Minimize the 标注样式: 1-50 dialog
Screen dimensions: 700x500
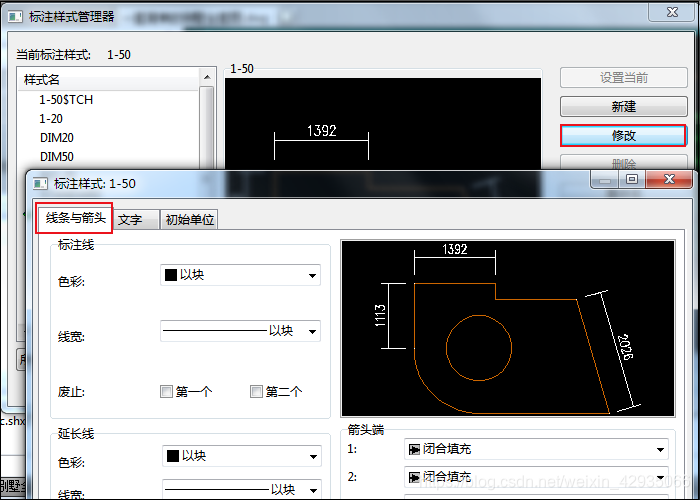(605, 179)
